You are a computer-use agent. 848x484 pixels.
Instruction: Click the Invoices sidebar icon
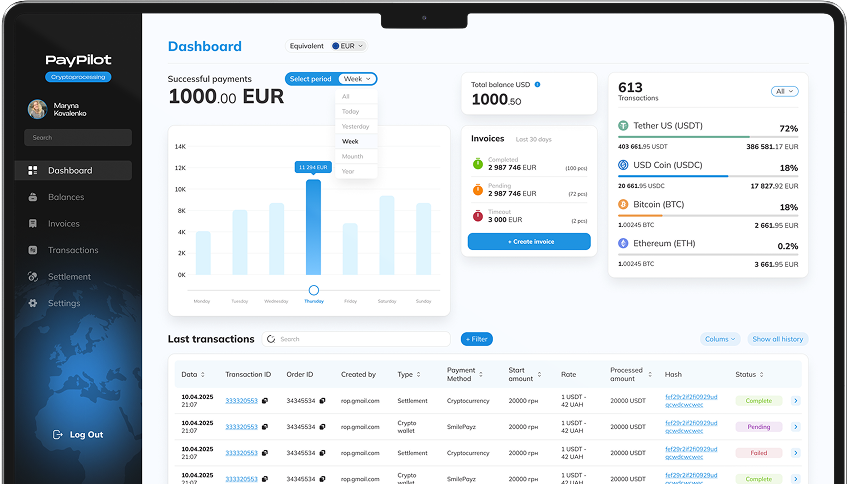click(33, 224)
